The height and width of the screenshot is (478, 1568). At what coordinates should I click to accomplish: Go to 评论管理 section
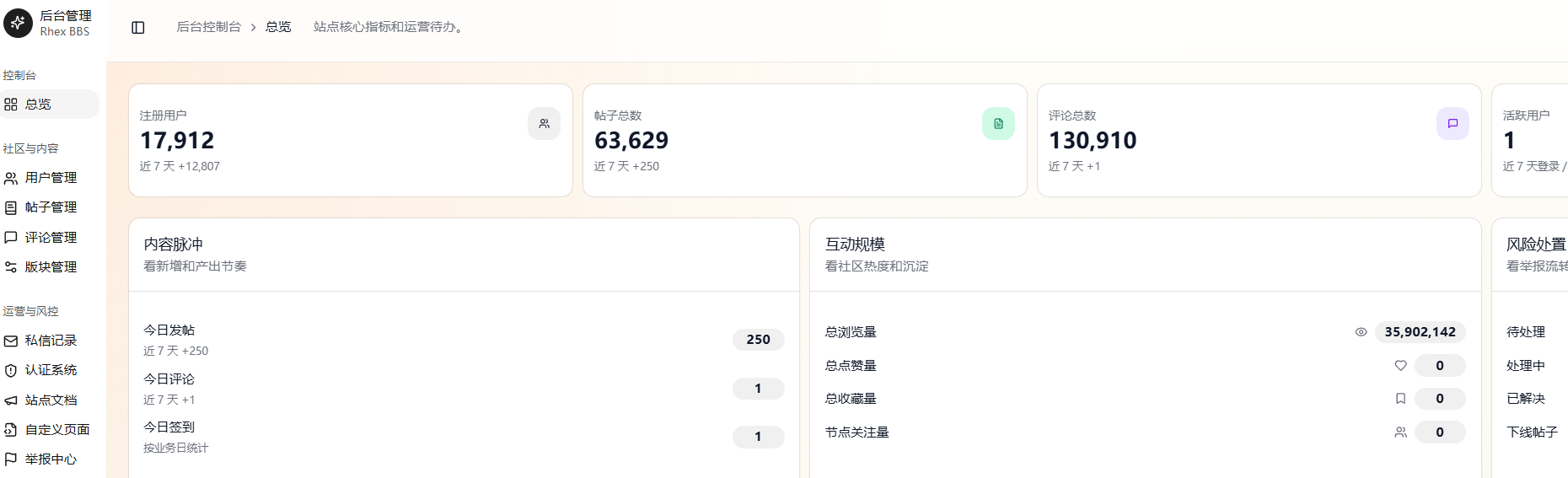tap(50, 238)
